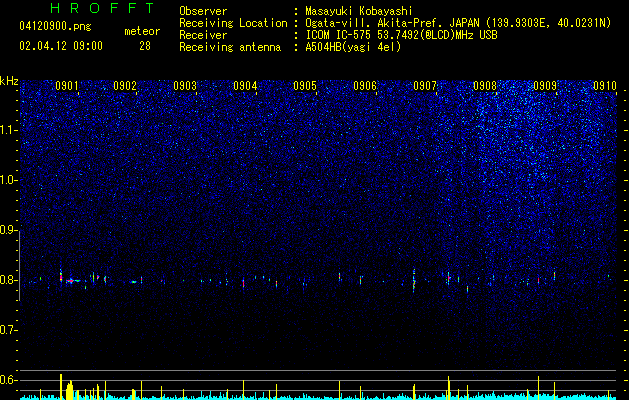Select the Ogata-vill. Akita-Pref. JAPAN location text
Viewport: 629px width, 400px height.
[458, 23]
